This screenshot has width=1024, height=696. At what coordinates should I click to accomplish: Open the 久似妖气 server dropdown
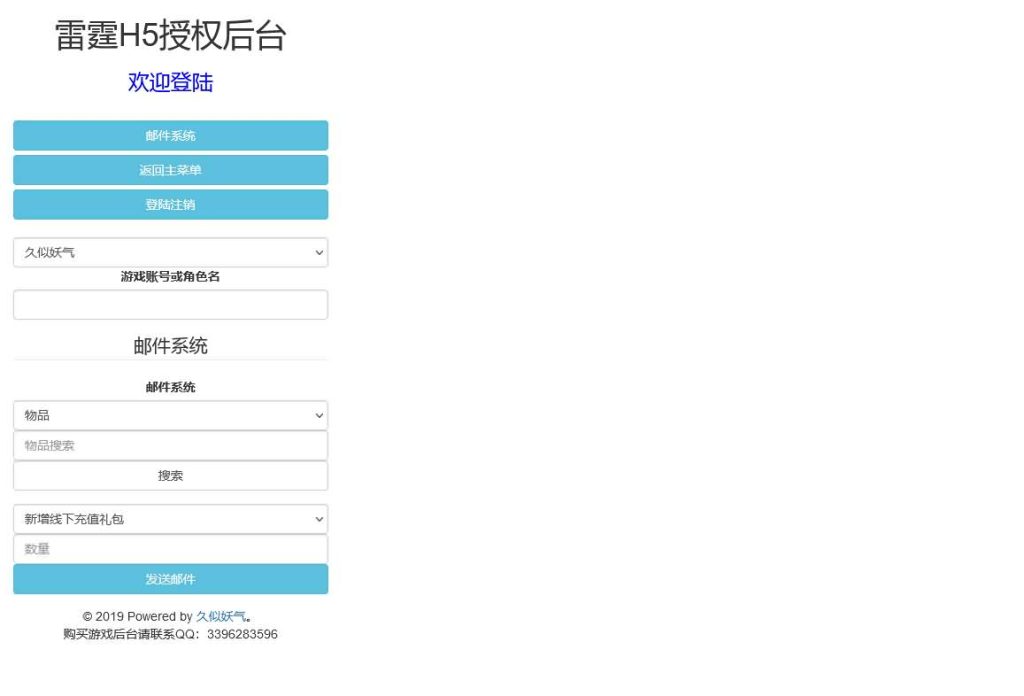(x=170, y=252)
